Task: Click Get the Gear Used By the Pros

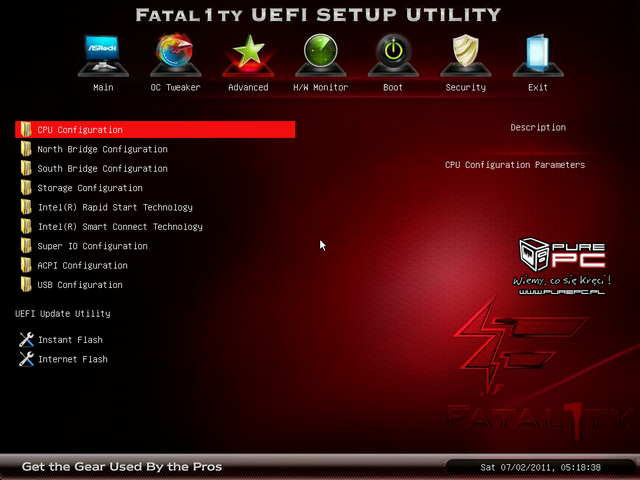Action: pos(122,467)
